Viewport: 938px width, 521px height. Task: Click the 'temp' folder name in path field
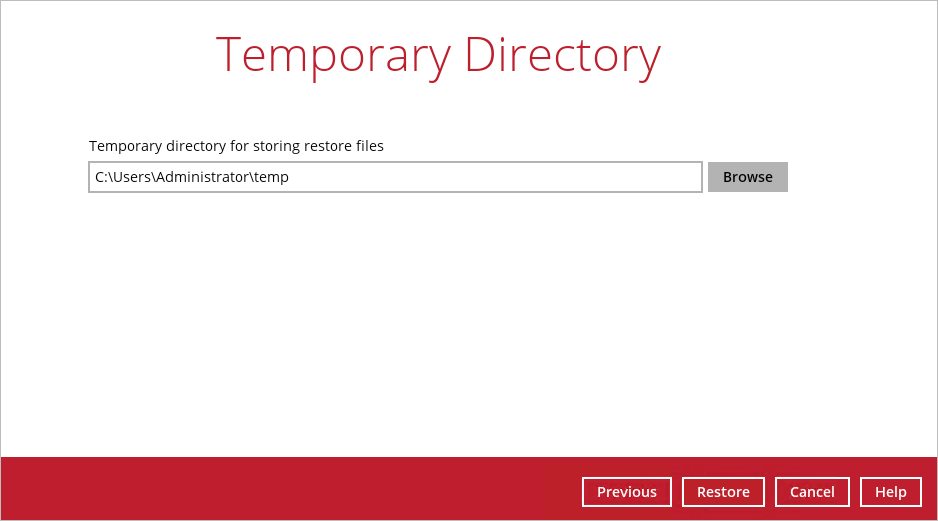click(x=271, y=177)
